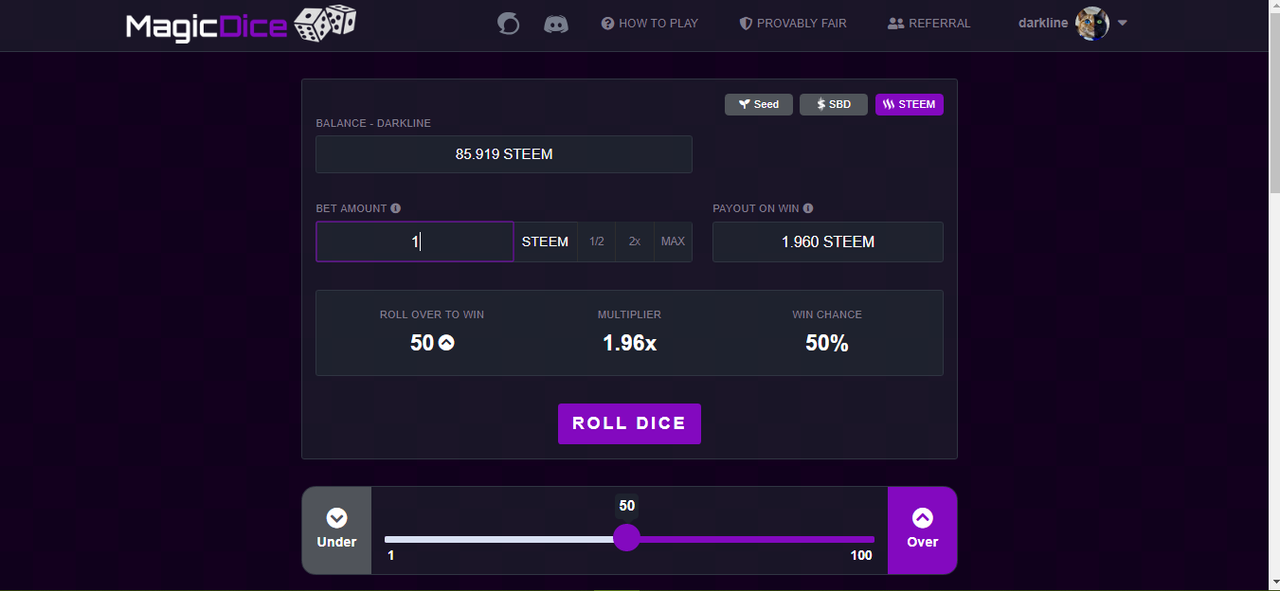Click the Payout On Win info icon
This screenshot has height=591, width=1280.
point(808,208)
